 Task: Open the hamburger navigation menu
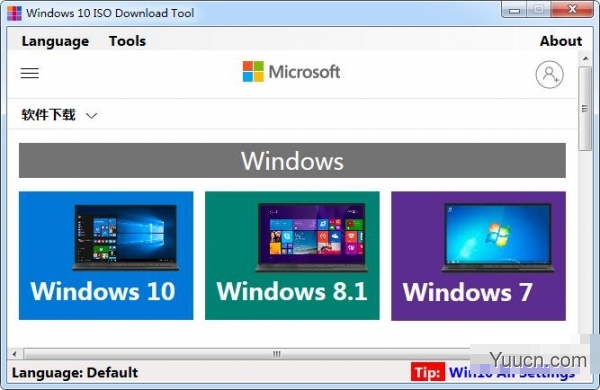click(29, 73)
